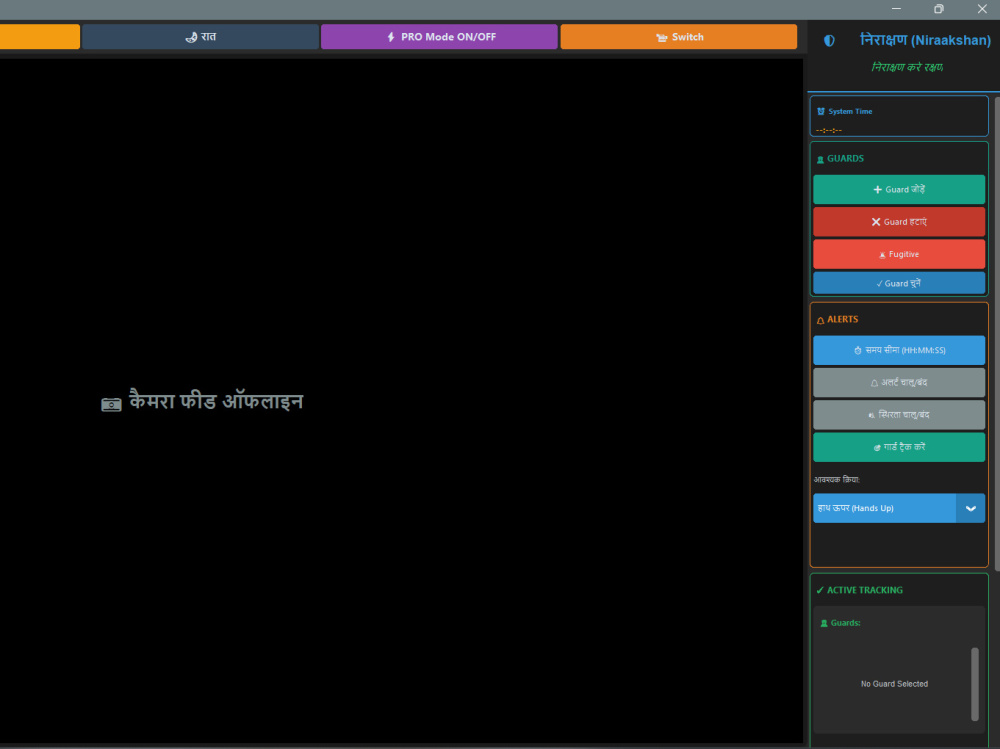This screenshot has height=749, width=1000.
Task: Click the ACTIVE TRACKING checkmark icon
Action: pyautogui.click(x=820, y=590)
